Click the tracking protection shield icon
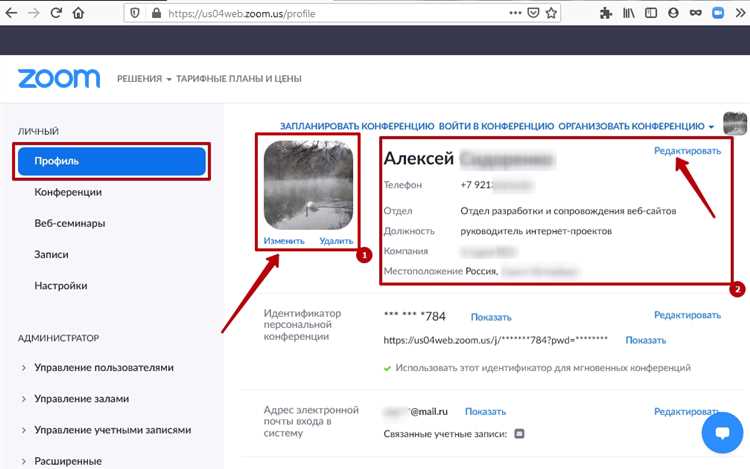The width and height of the screenshot is (750, 469). point(135,13)
